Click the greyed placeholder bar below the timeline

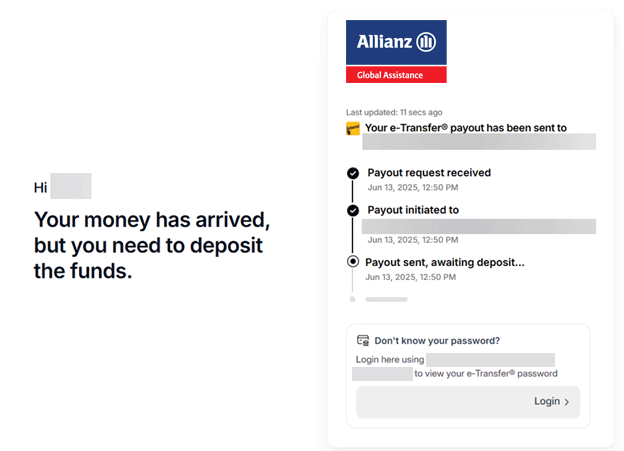(386, 299)
